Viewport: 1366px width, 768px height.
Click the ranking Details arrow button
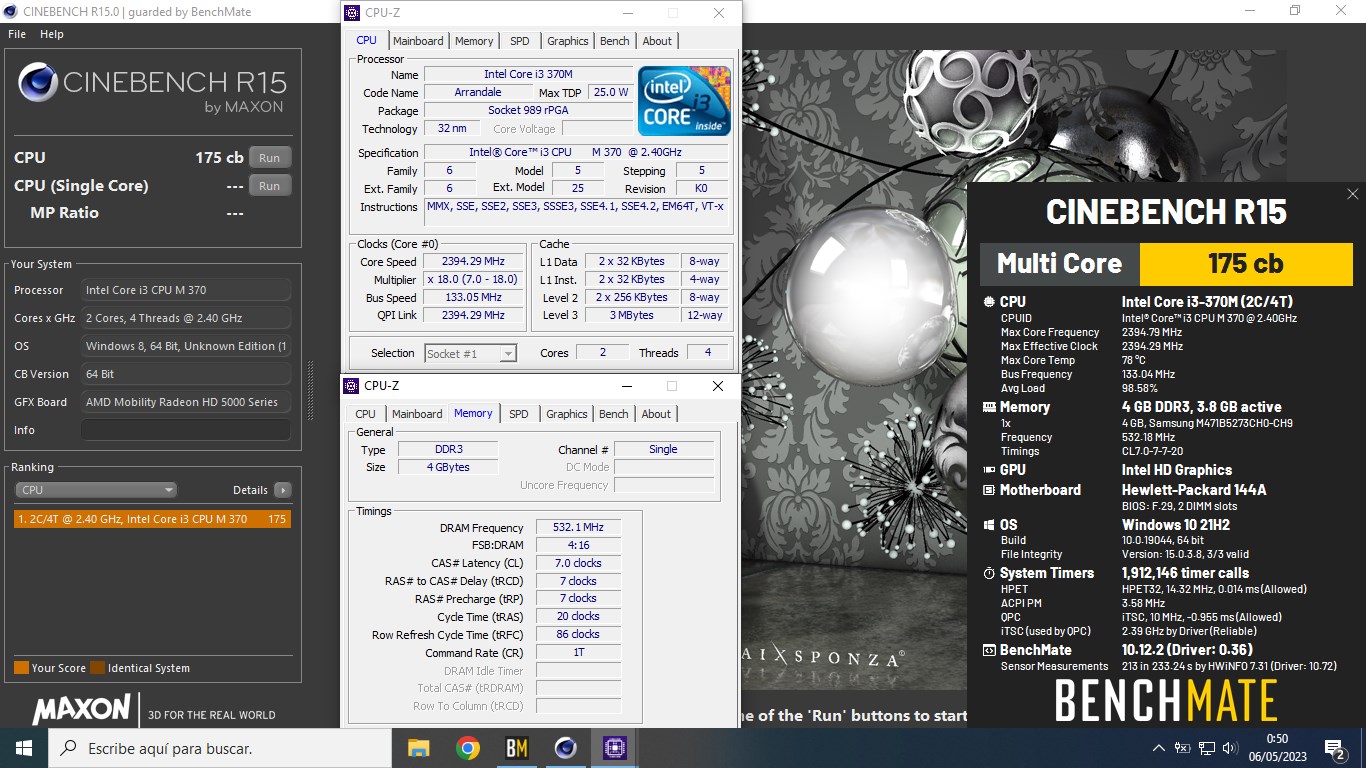(283, 490)
